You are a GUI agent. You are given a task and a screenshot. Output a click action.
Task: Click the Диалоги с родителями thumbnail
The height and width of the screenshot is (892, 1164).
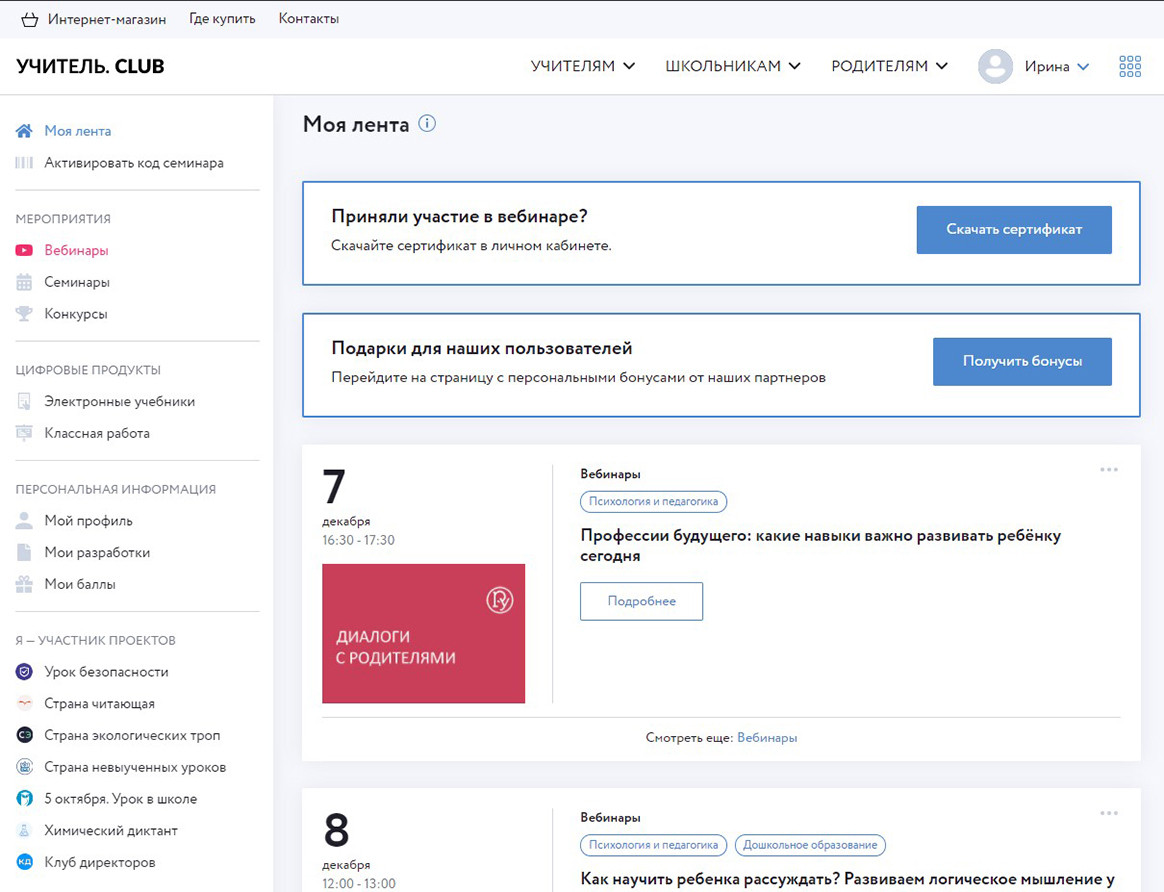(x=423, y=634)
